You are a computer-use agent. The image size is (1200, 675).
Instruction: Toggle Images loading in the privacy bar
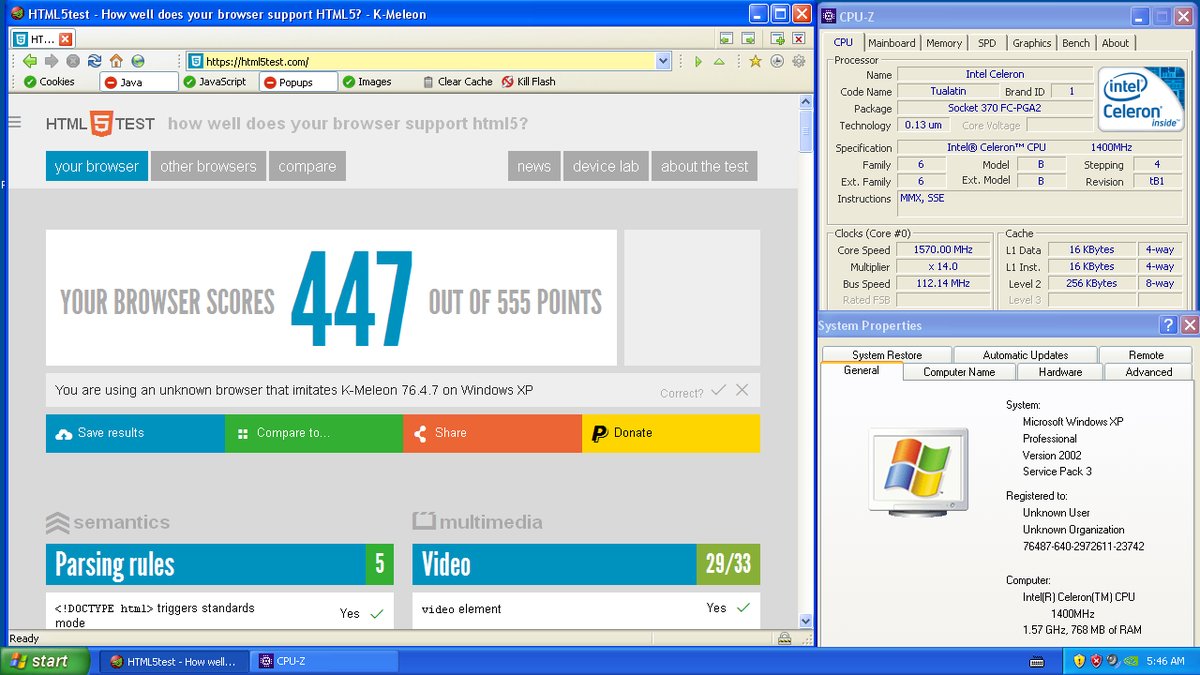point(366,82)
